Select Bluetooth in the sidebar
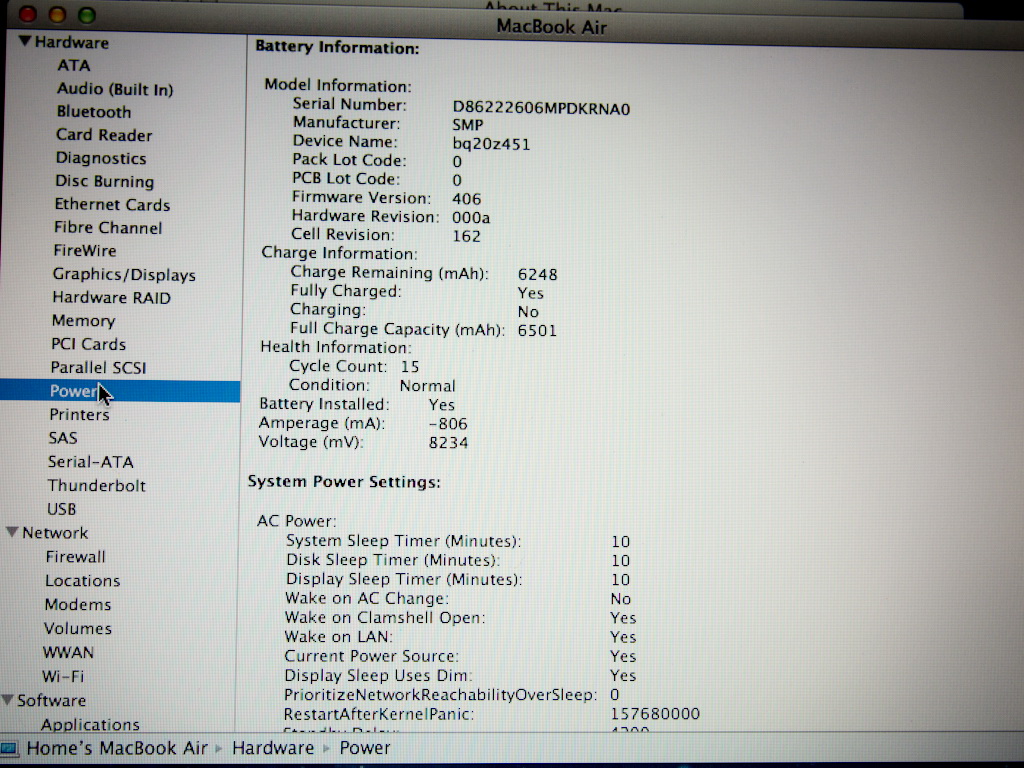The image size is (1024, 768). [x=93, y=112]
